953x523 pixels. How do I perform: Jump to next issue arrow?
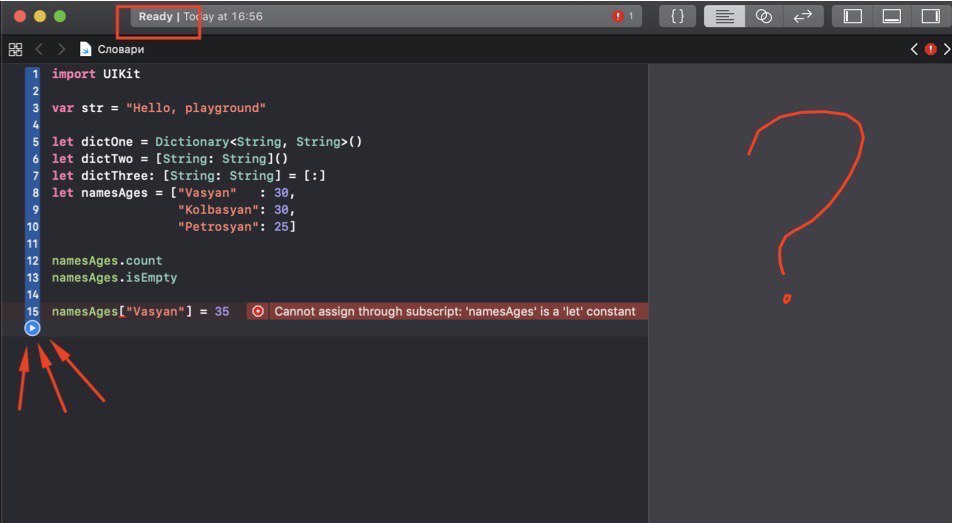coord(946,49)
